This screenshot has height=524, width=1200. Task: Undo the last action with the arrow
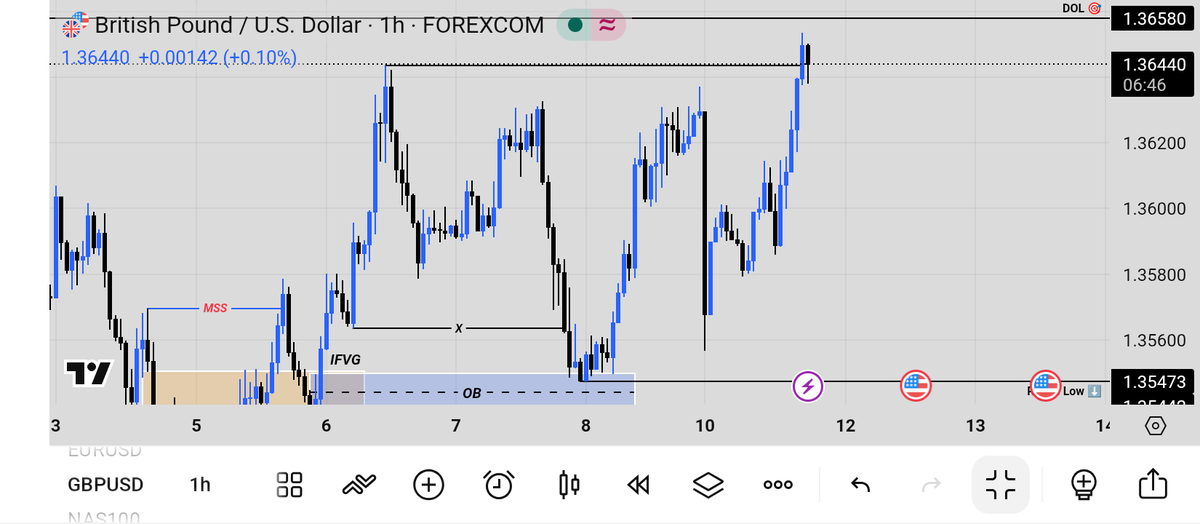pyautogui.click(x=860, y=485)
